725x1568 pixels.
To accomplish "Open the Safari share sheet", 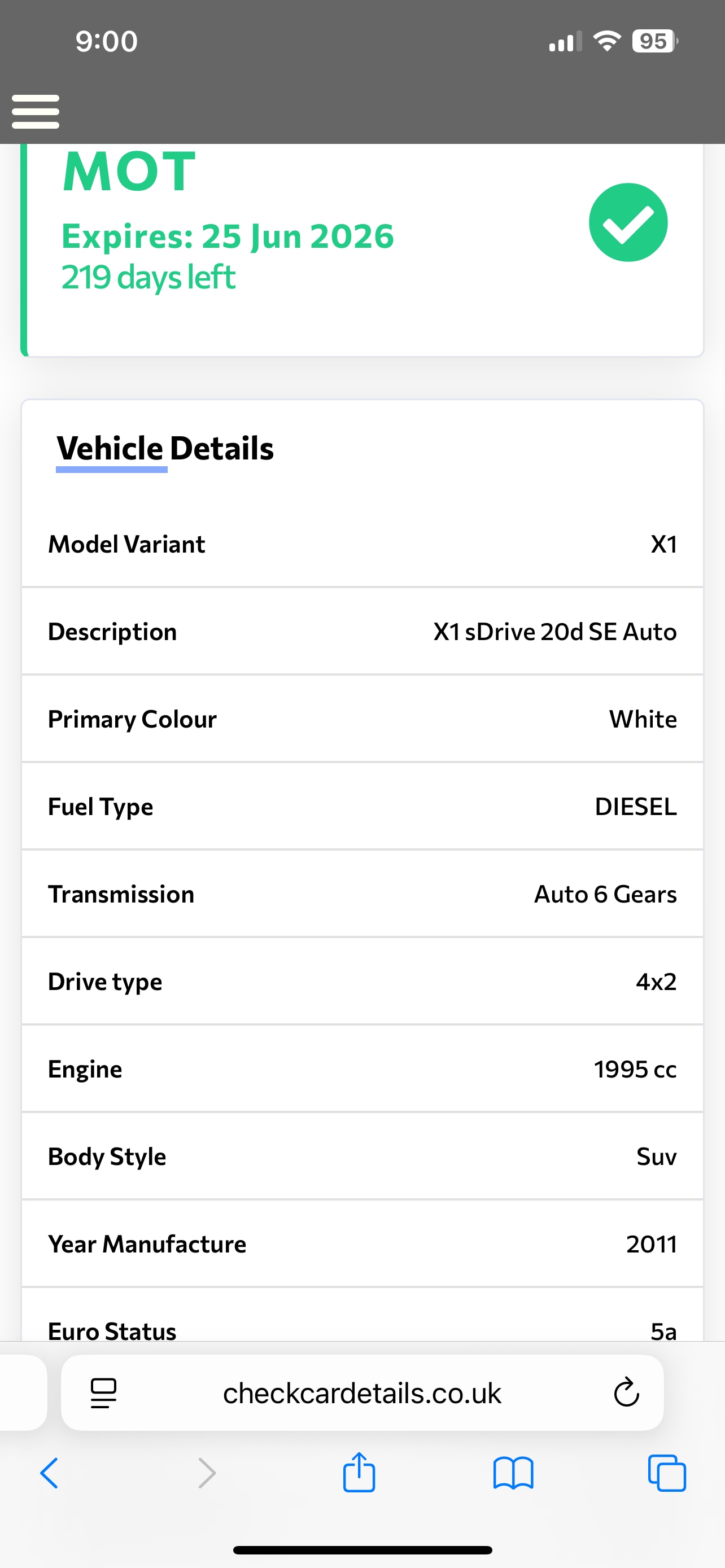I will [359, 1472].
